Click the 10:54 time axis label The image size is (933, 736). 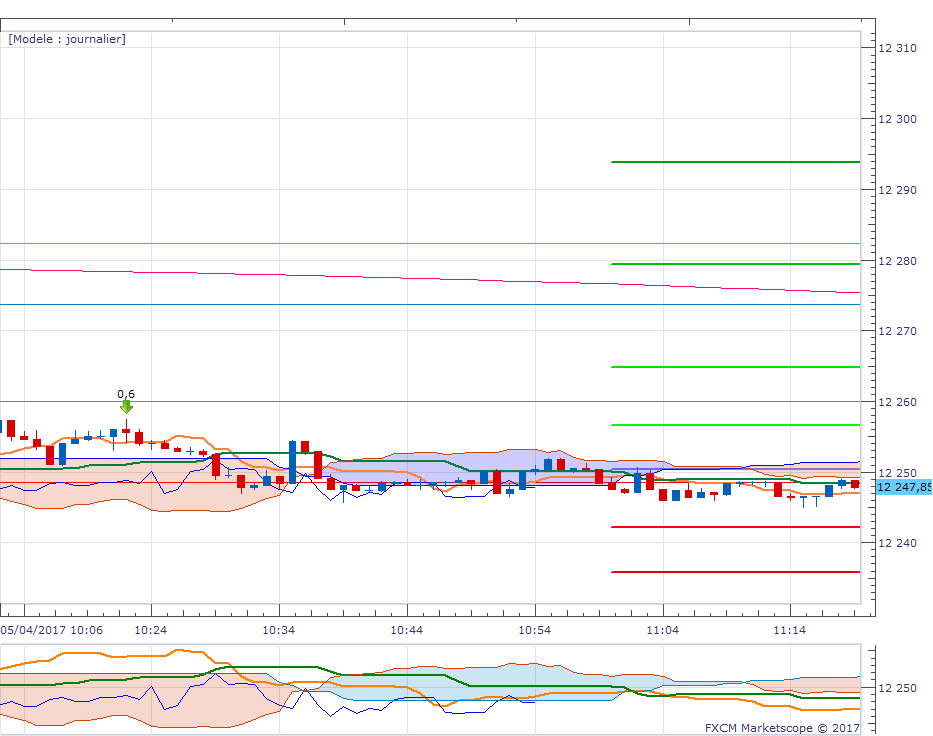click(534, 630)
